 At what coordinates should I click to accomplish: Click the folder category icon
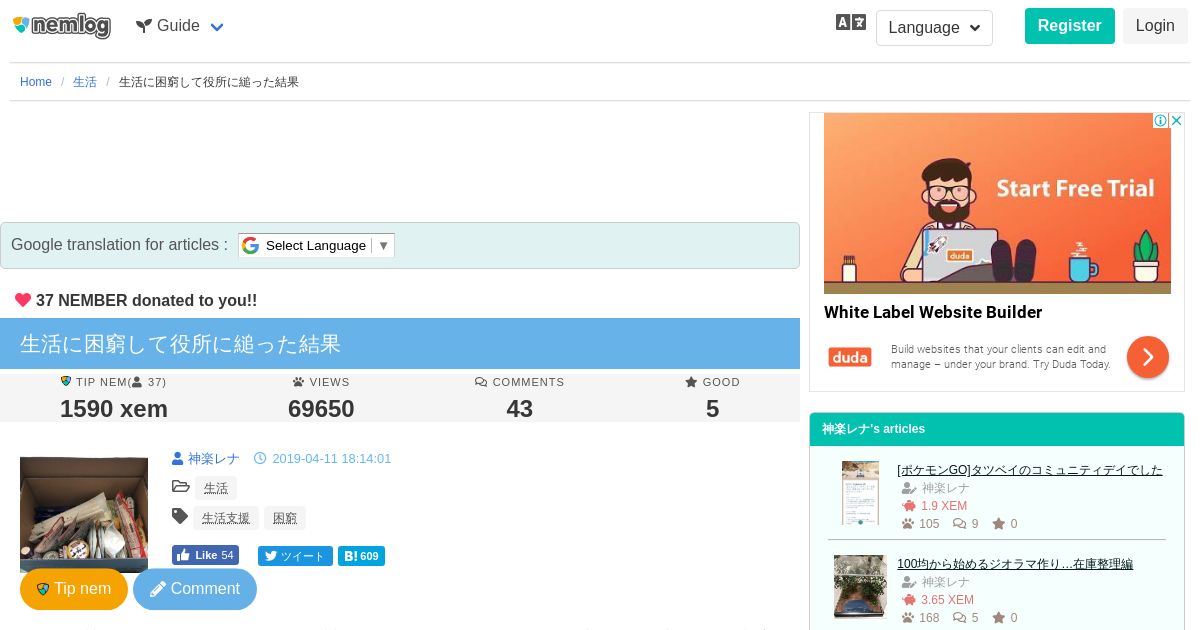click(x=181, y=487)
